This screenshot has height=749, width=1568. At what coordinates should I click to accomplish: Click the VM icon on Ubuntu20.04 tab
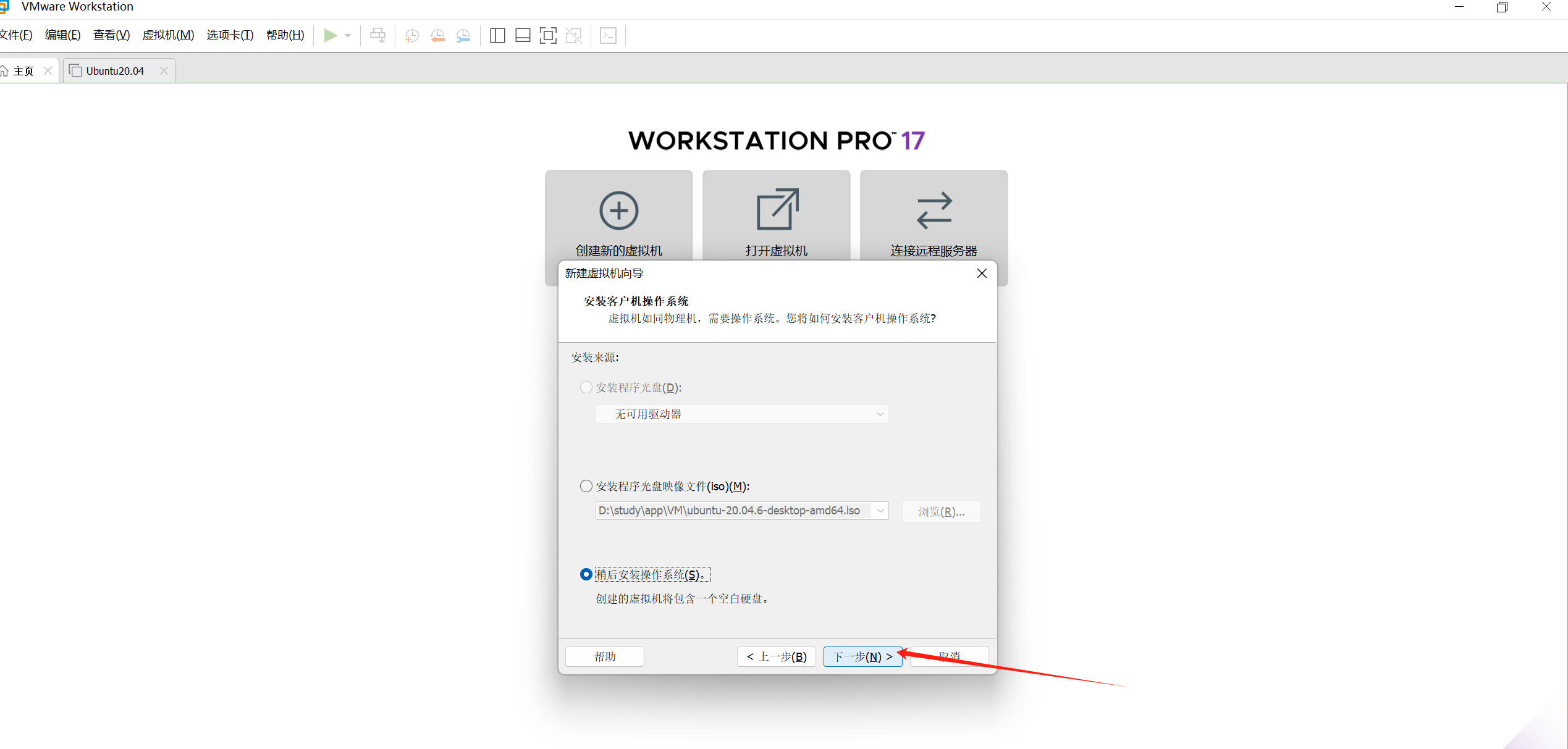click(x=75, y=70)
